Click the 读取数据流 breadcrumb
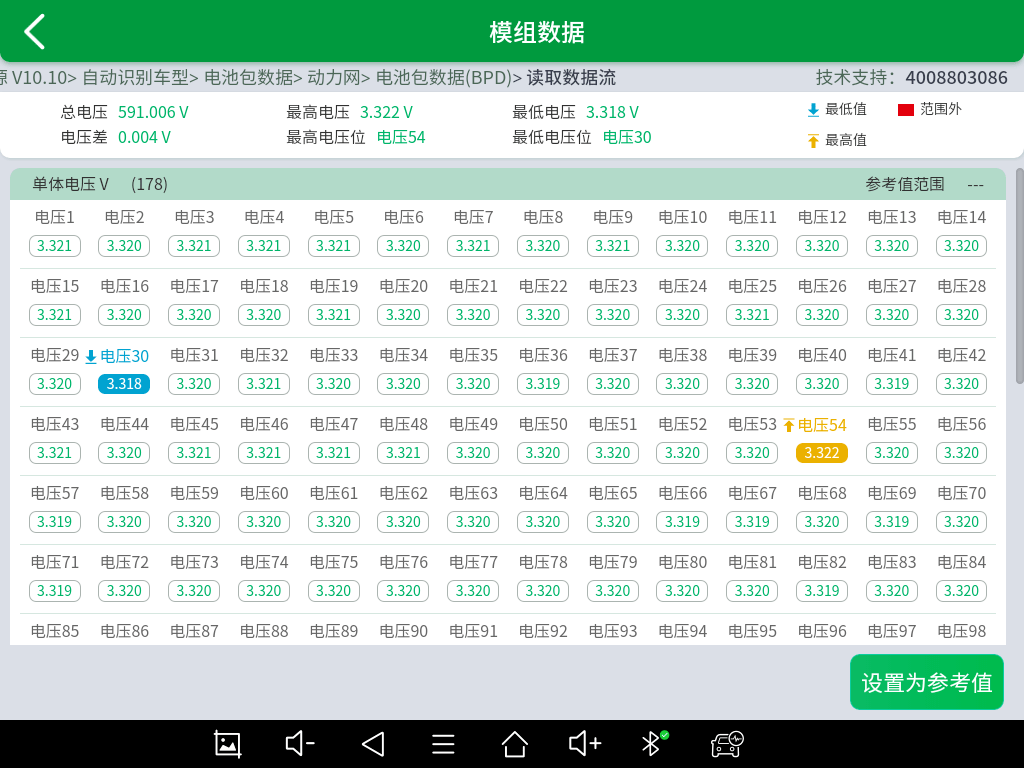 click(571, 78)
